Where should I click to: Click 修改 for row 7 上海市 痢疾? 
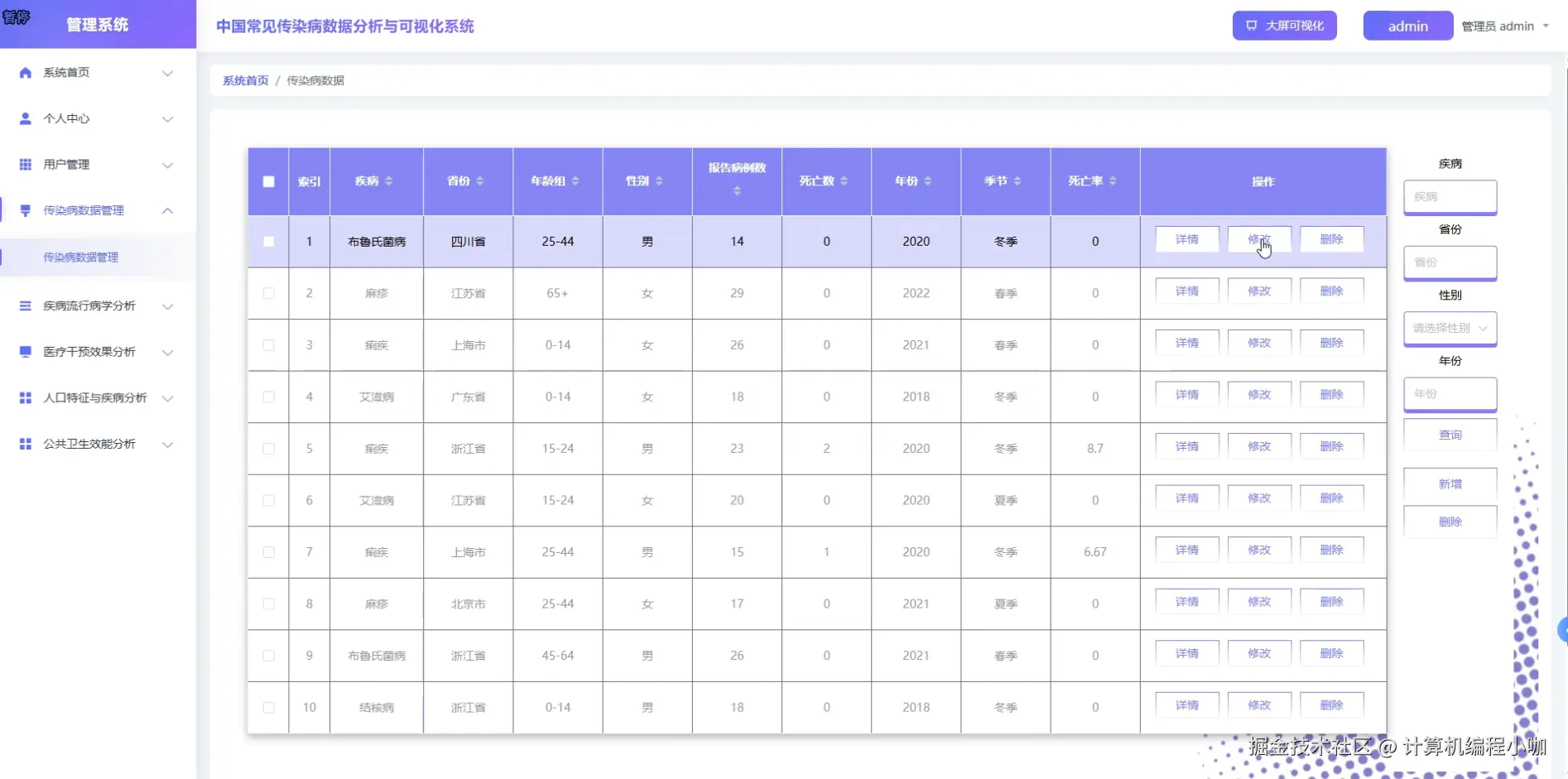pyautogui.click(x=1259, y=550)
